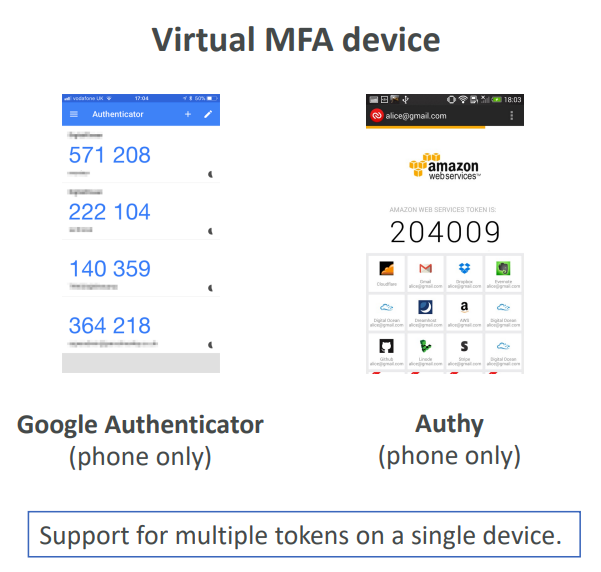Image resolution: width=601 pixels, height=572 pixels.
Task: Select the AWS account tile
Action: coord(465,312)
